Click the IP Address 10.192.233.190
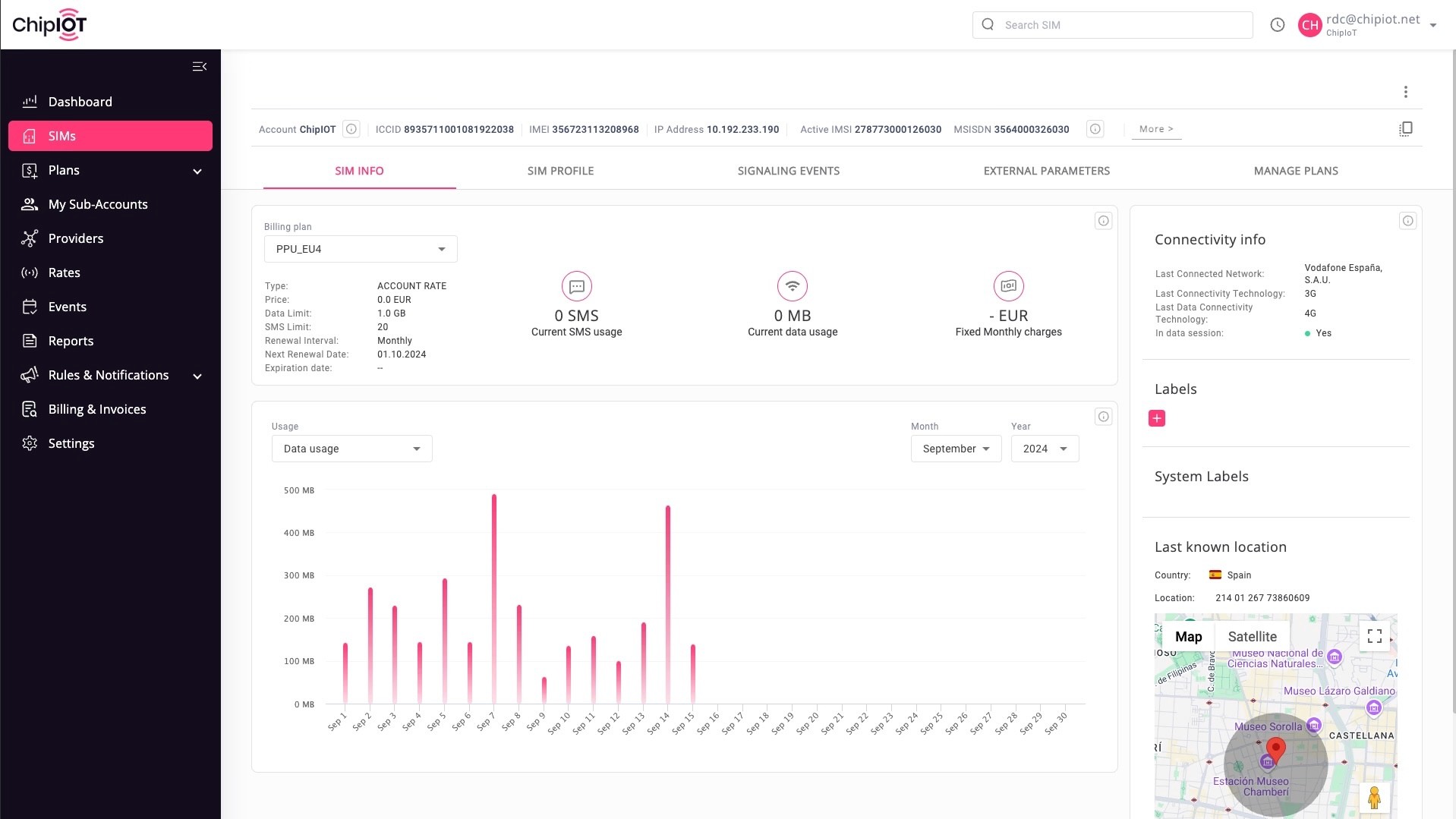 click(x=743, y=130)
